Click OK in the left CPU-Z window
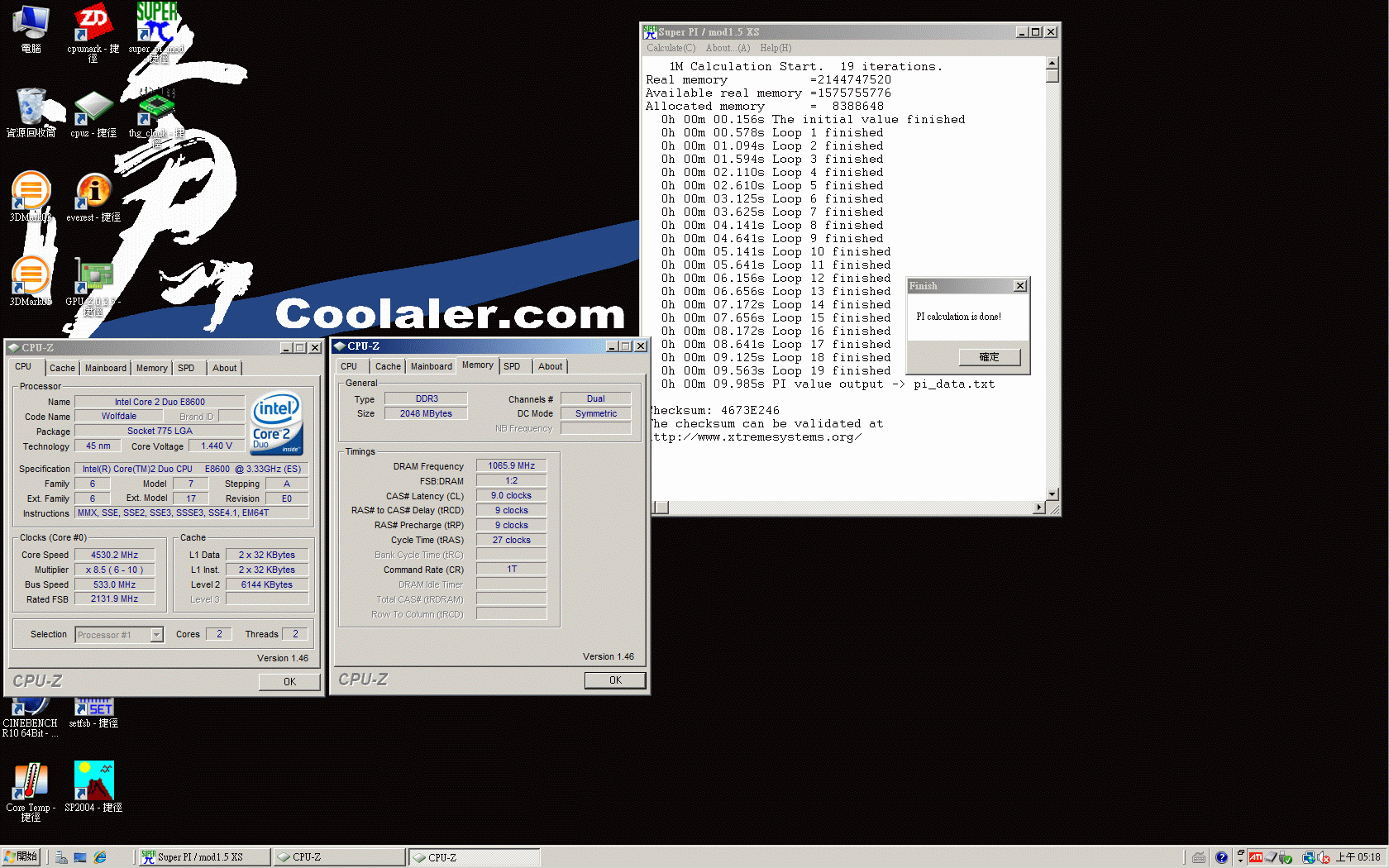 289,682
